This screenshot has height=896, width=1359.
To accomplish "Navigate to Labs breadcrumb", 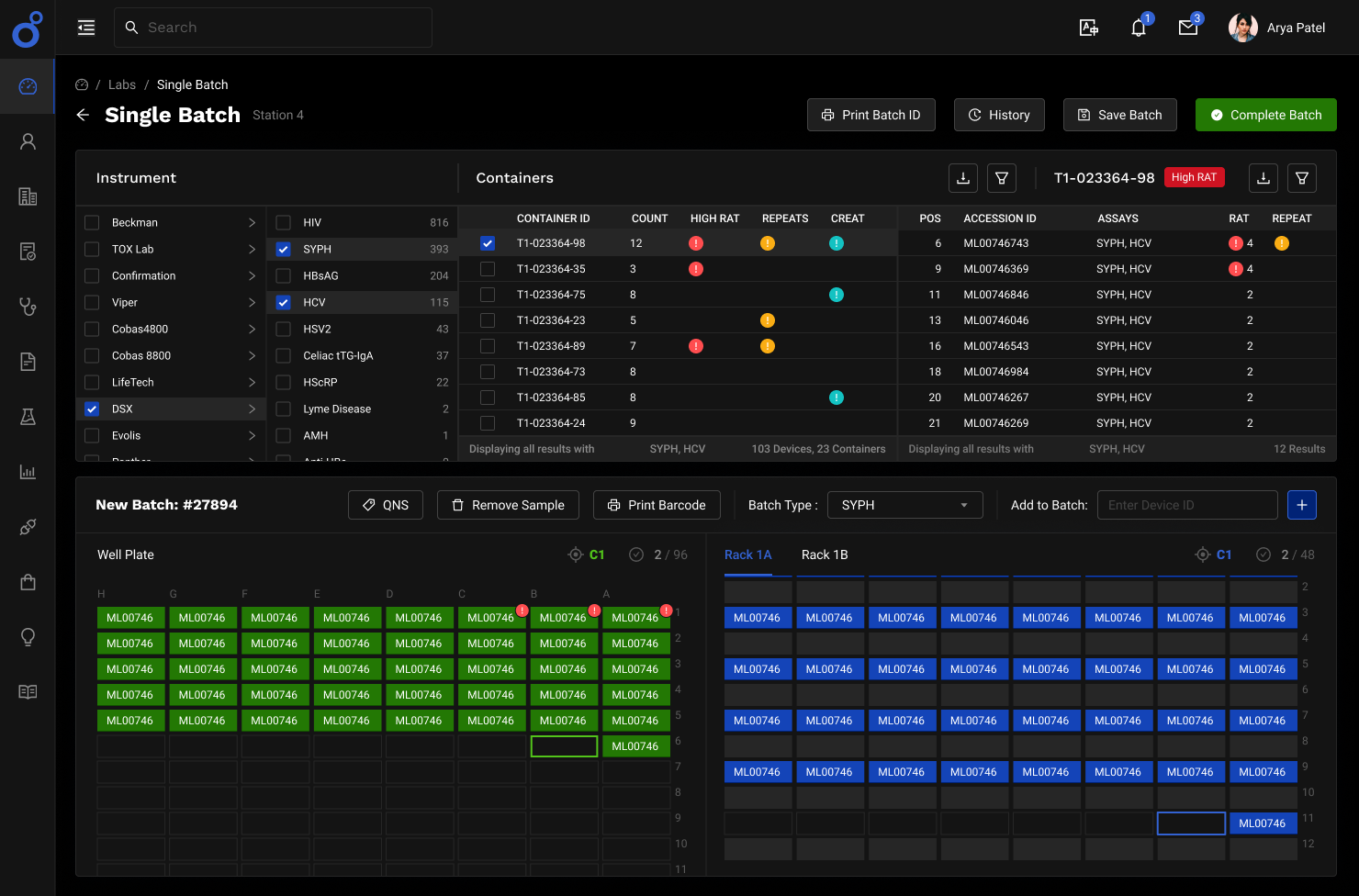I will point(122,84).
